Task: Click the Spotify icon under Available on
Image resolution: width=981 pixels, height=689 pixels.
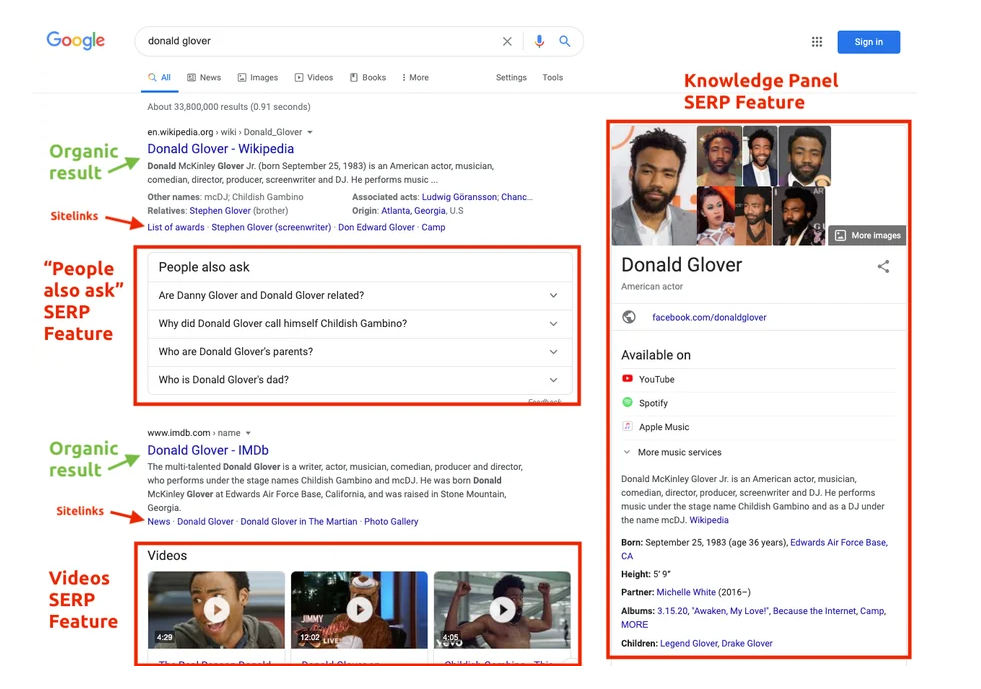Action: click(x=628, y=402)
